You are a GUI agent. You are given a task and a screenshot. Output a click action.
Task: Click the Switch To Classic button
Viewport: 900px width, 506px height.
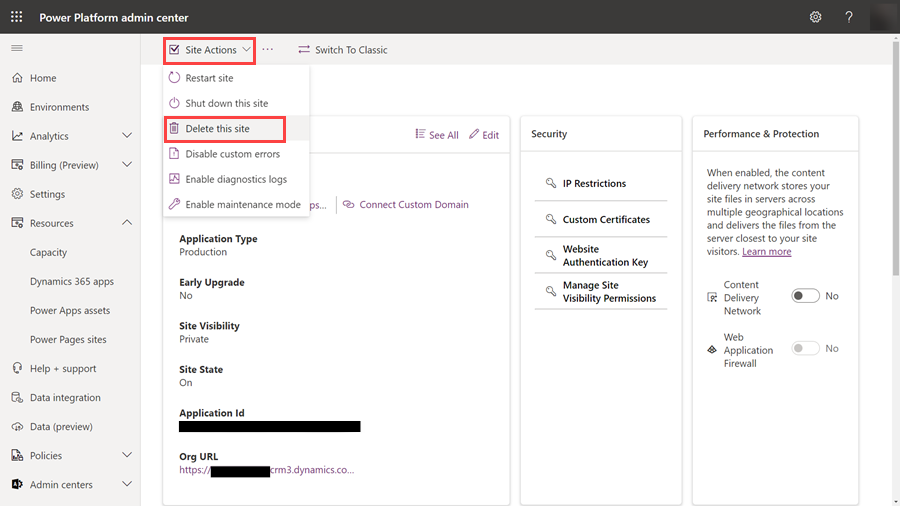tap(343, 50)
